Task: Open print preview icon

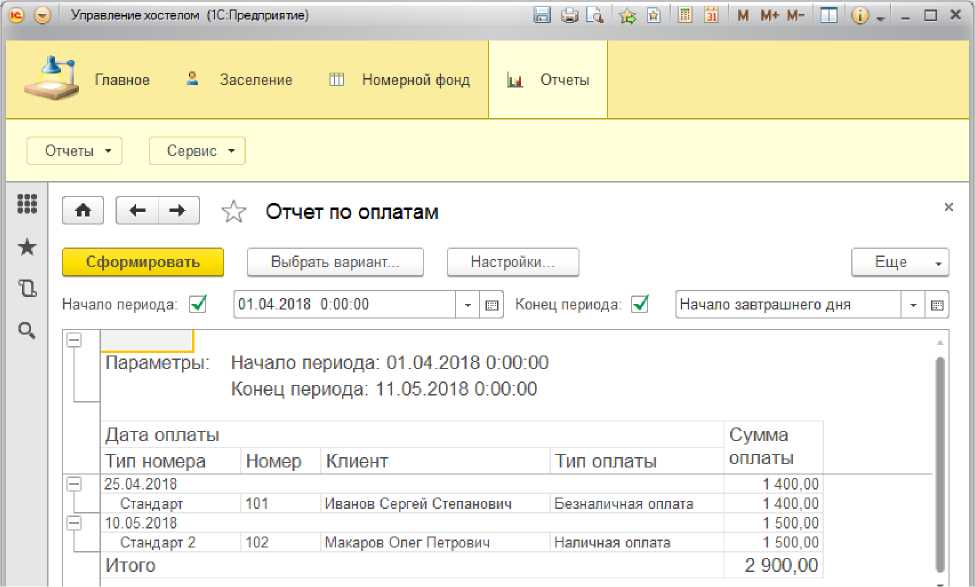Action: tap(595, 15)
